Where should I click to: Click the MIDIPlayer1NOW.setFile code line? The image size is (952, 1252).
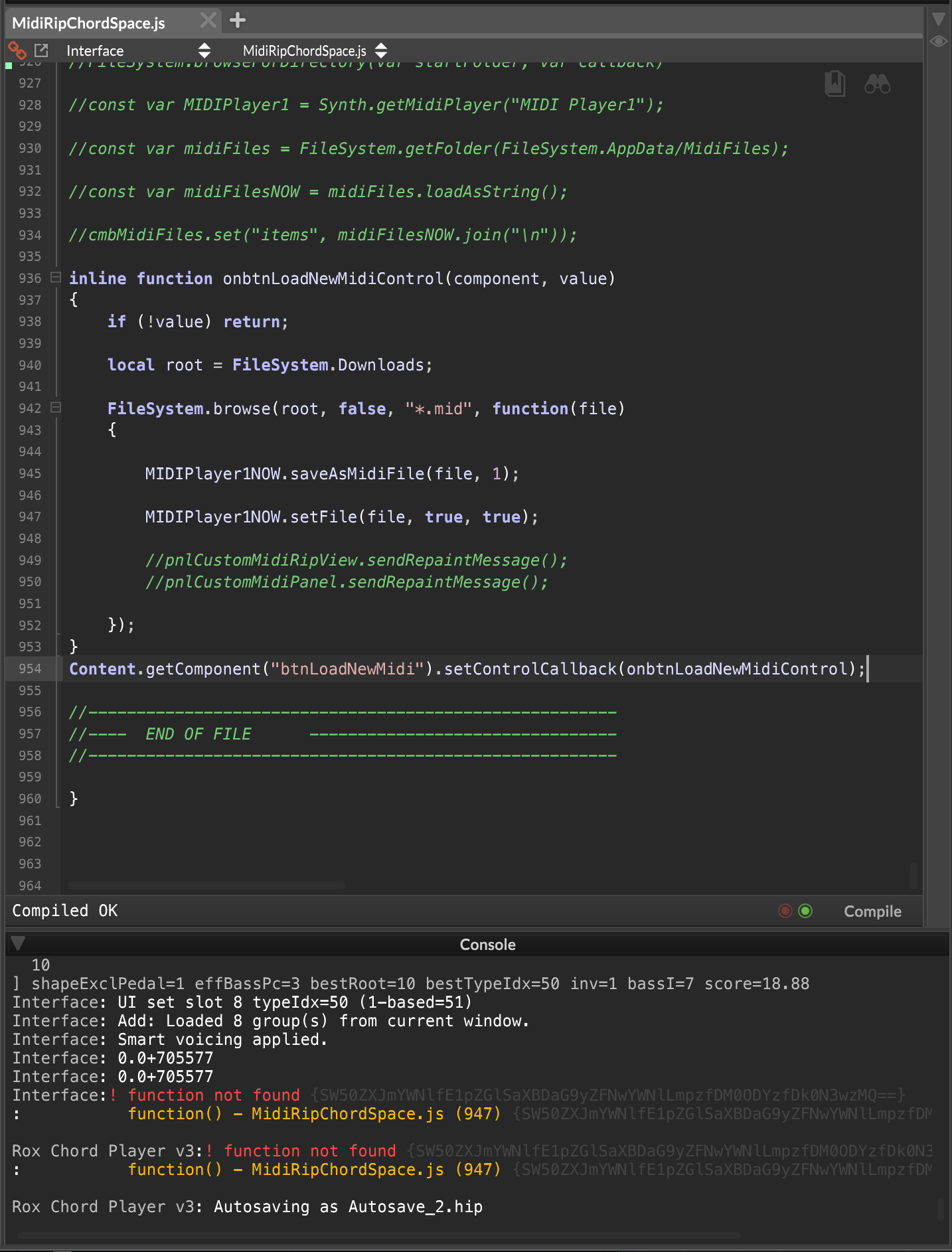(342, 516)
